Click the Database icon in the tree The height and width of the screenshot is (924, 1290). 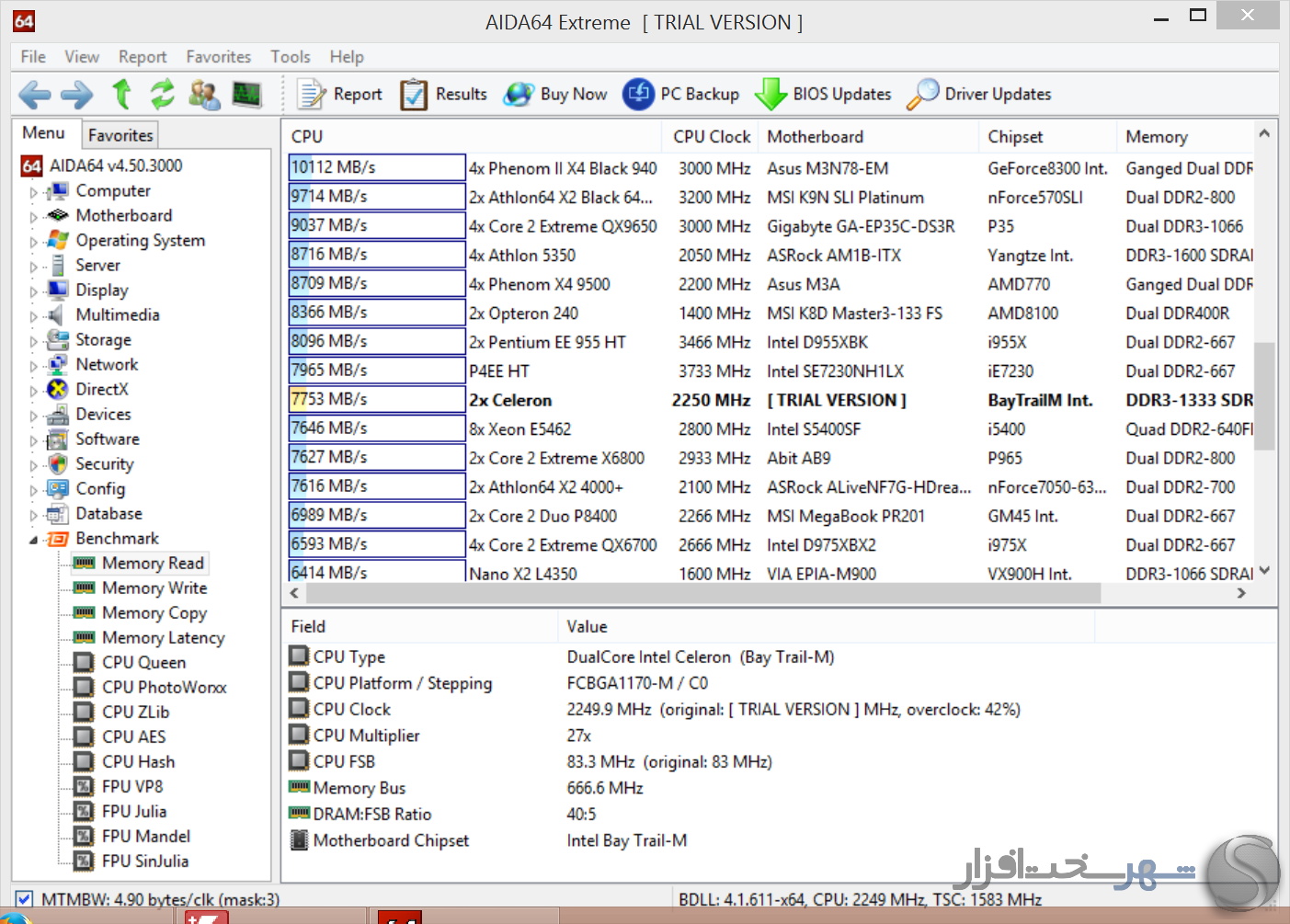pyautogui.click(x=58, y=514)
